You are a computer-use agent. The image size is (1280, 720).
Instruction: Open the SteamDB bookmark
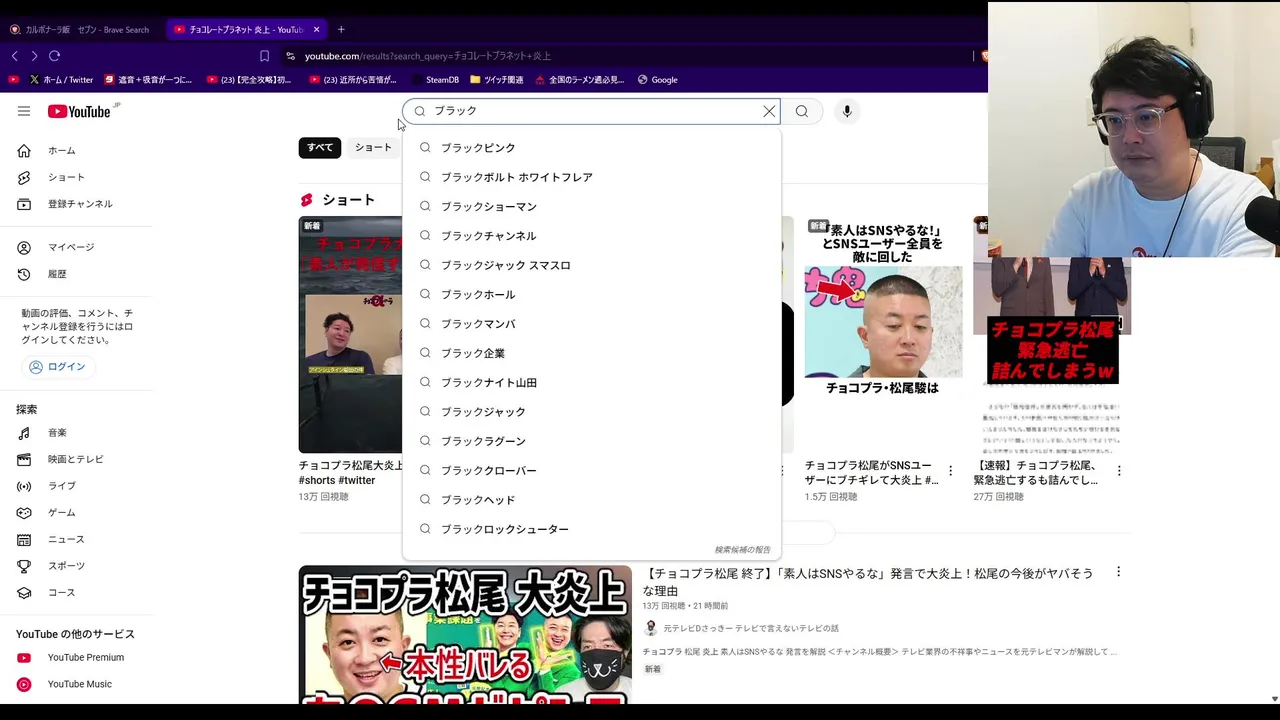[x=435, y=80]
